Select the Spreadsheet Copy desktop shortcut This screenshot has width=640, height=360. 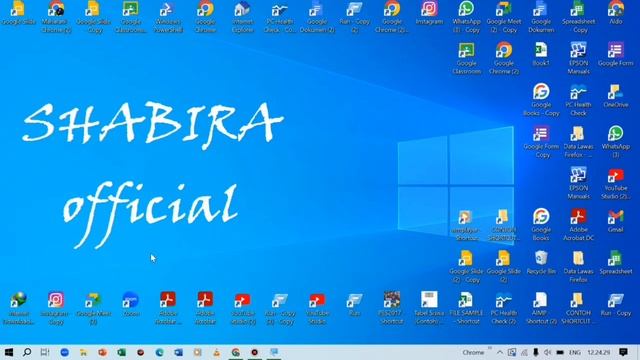[x=578, y=16]
